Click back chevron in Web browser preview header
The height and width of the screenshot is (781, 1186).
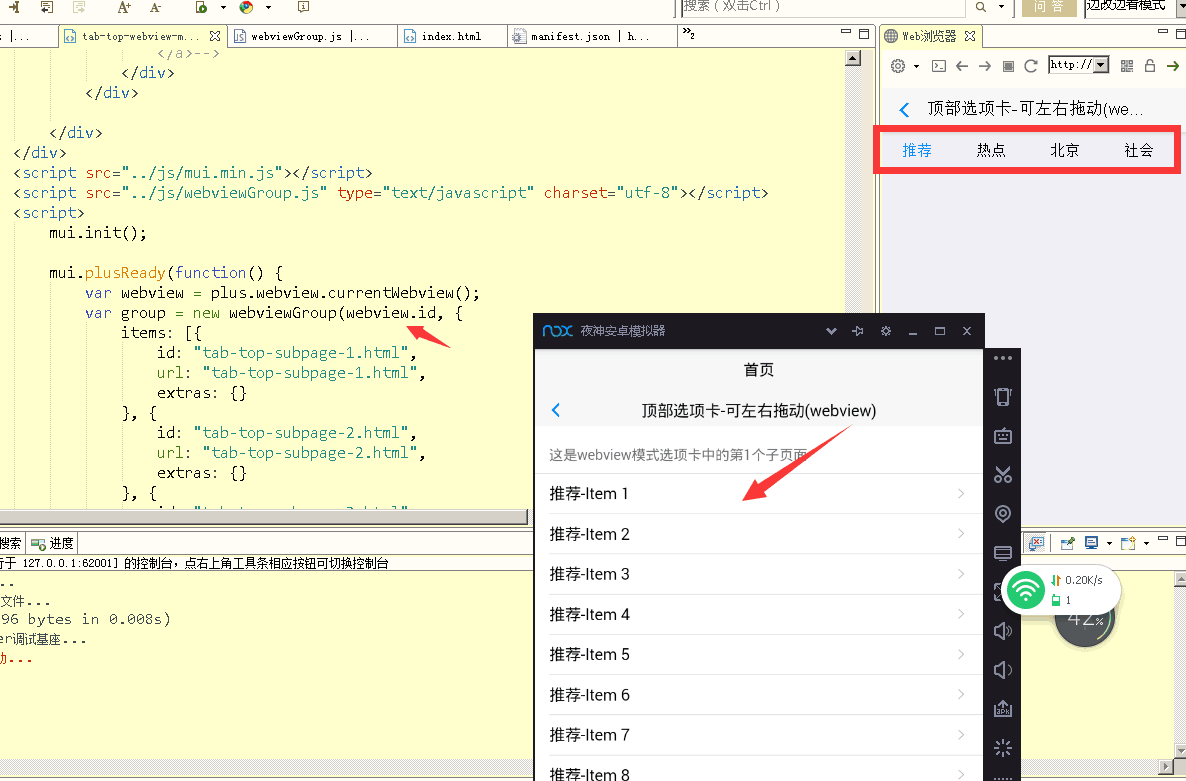(x=904, y=110)
